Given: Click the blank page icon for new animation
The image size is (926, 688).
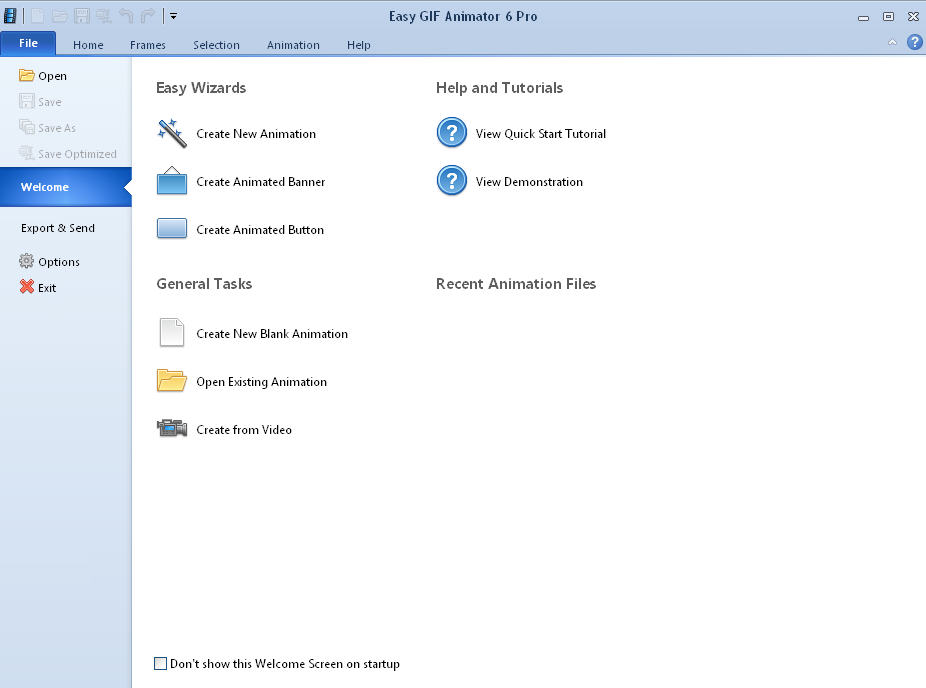Looking at the screenshot, I should tap(172, 332).
